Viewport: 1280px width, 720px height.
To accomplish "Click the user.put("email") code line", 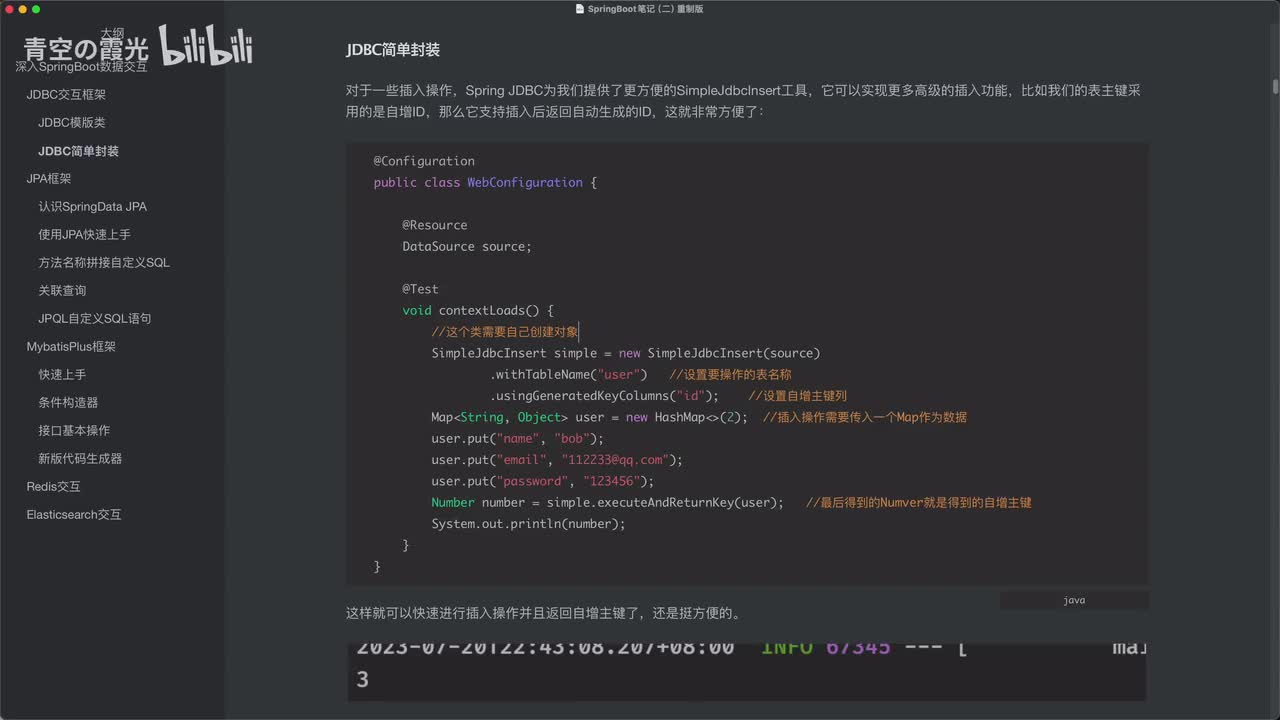I will tap(557, 460).
